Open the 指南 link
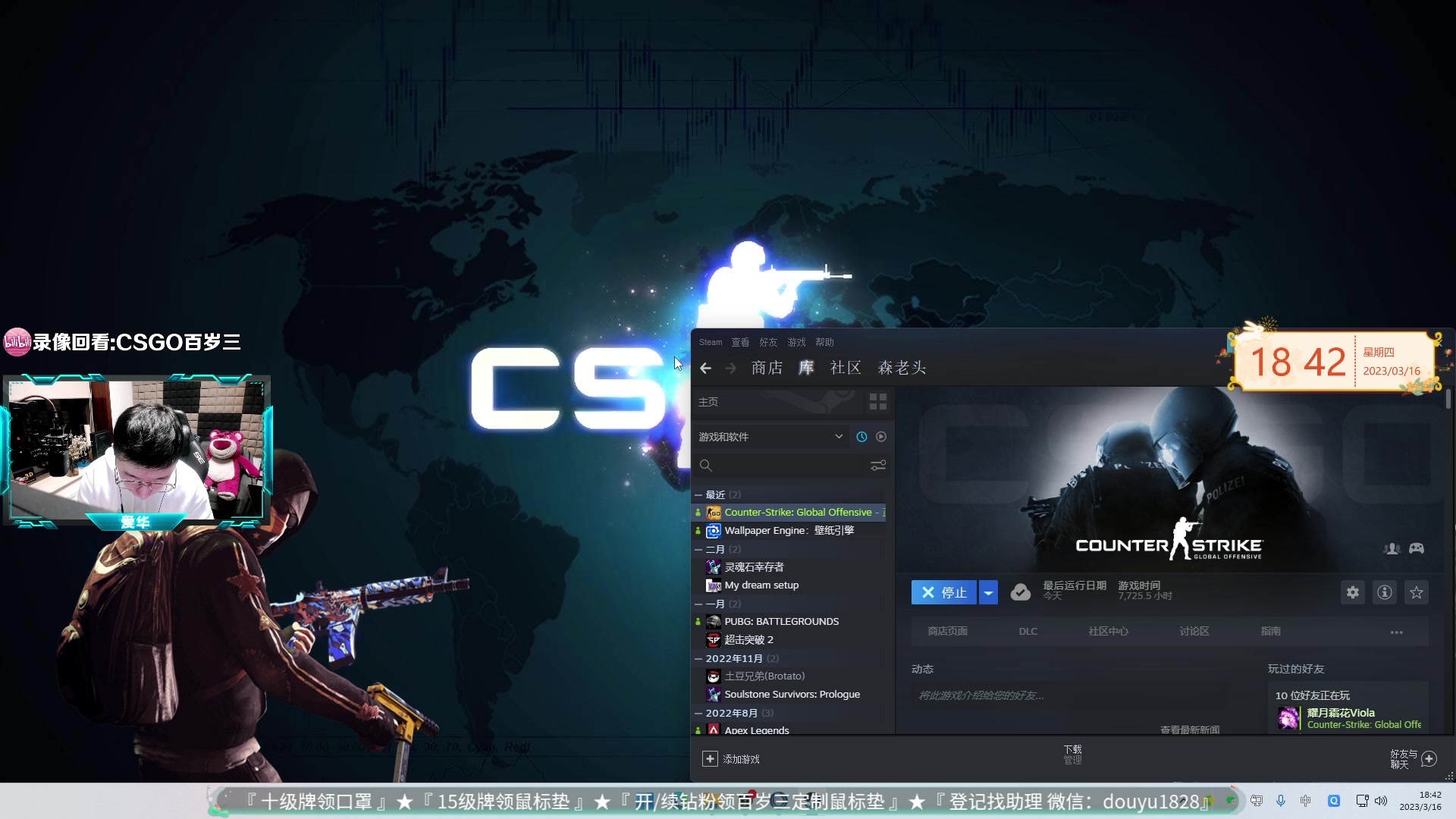1456x819 pixels. [1270, 631]
